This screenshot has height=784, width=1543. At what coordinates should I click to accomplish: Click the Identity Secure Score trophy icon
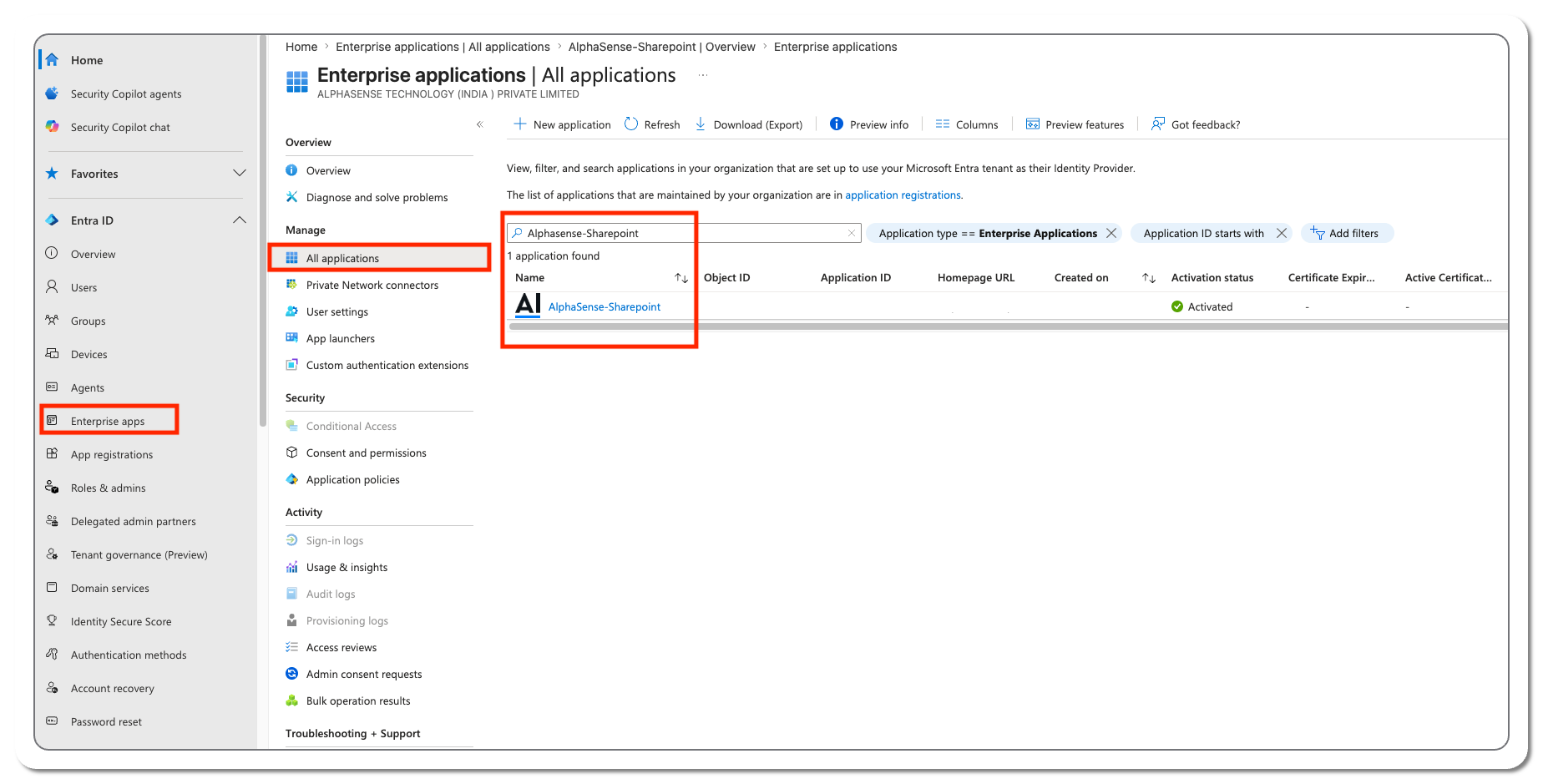52,621
